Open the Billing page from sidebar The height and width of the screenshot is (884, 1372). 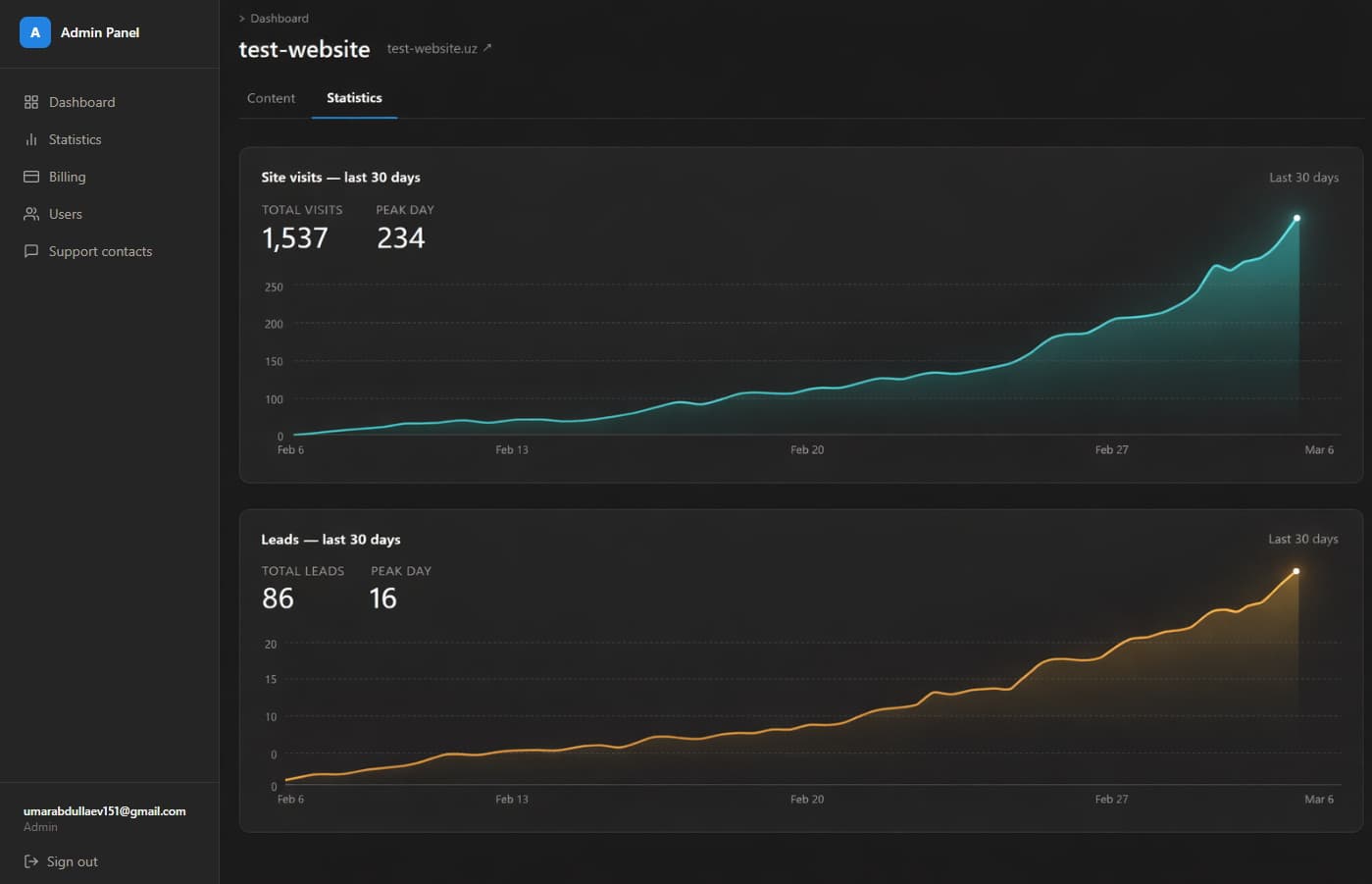[x=67, y=177]
